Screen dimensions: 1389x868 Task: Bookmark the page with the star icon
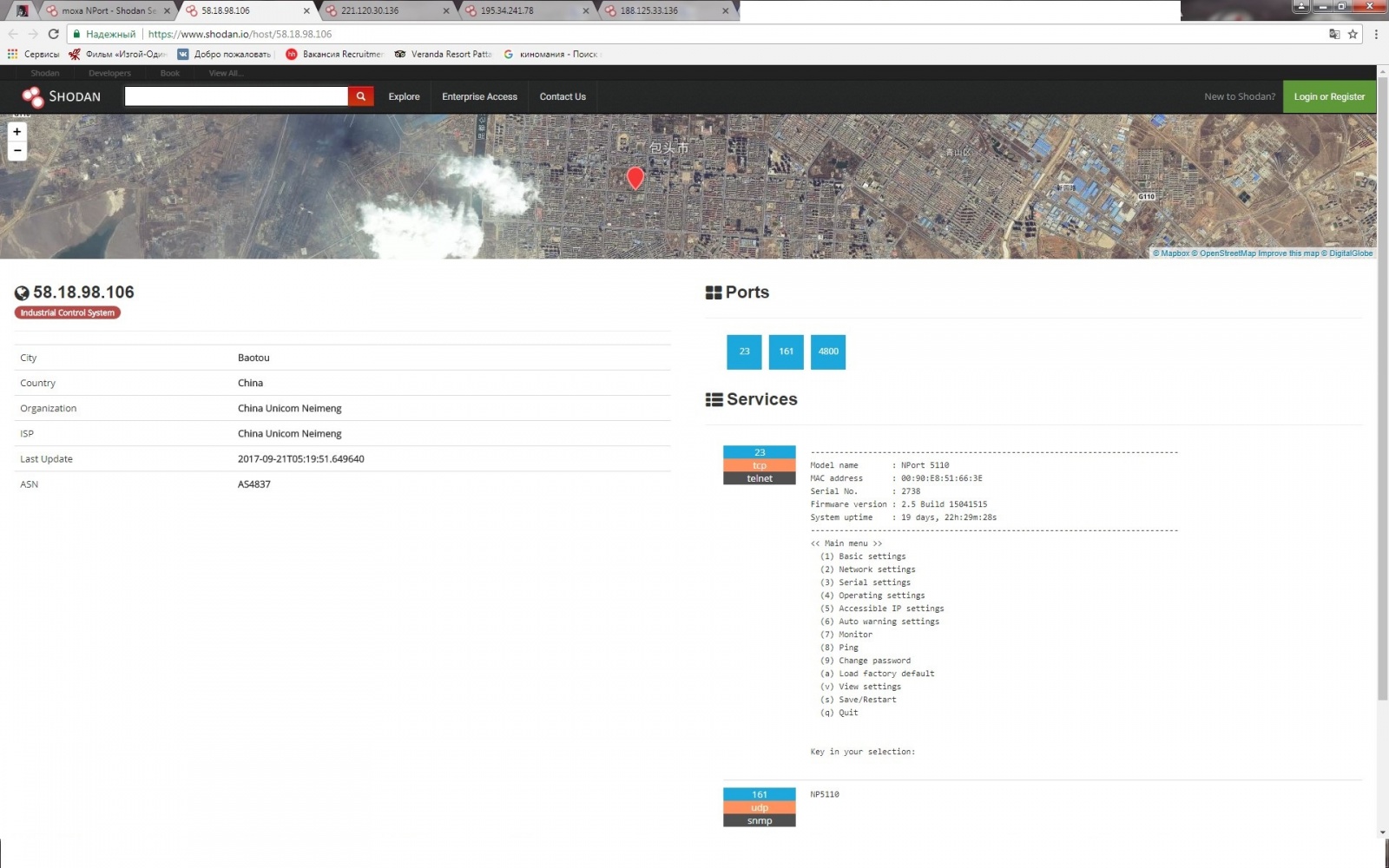1353,34
